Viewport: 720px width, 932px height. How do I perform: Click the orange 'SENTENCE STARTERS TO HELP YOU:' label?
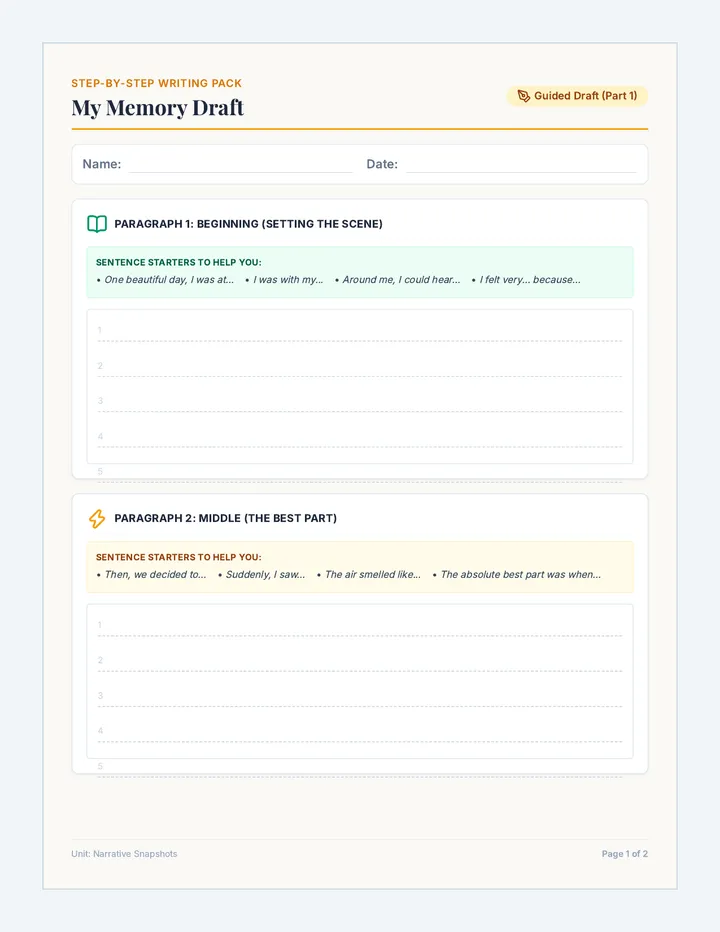pyautogui.click(x=178, y=557)
